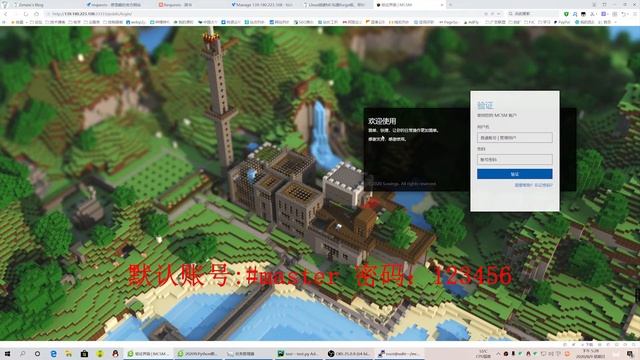This screenshot has width=640, height=360.
Task: Click the blue login verify button
Action: (x=514, y=174)
